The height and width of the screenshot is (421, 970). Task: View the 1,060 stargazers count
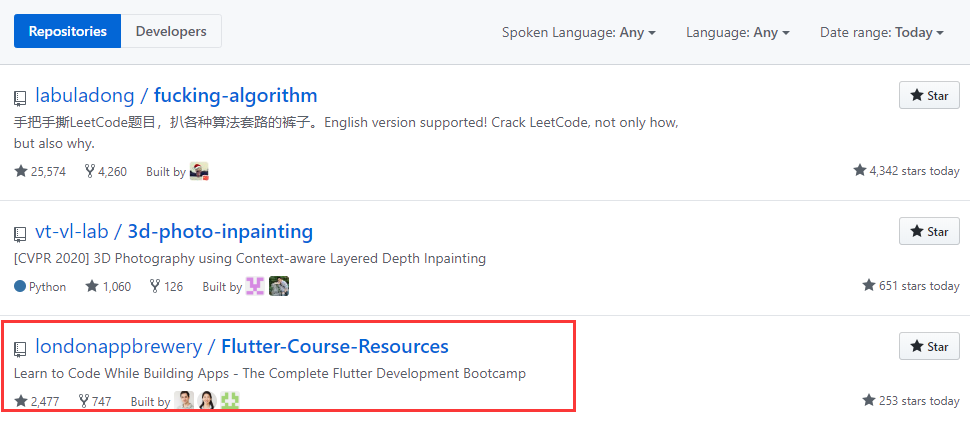(108, 286)
